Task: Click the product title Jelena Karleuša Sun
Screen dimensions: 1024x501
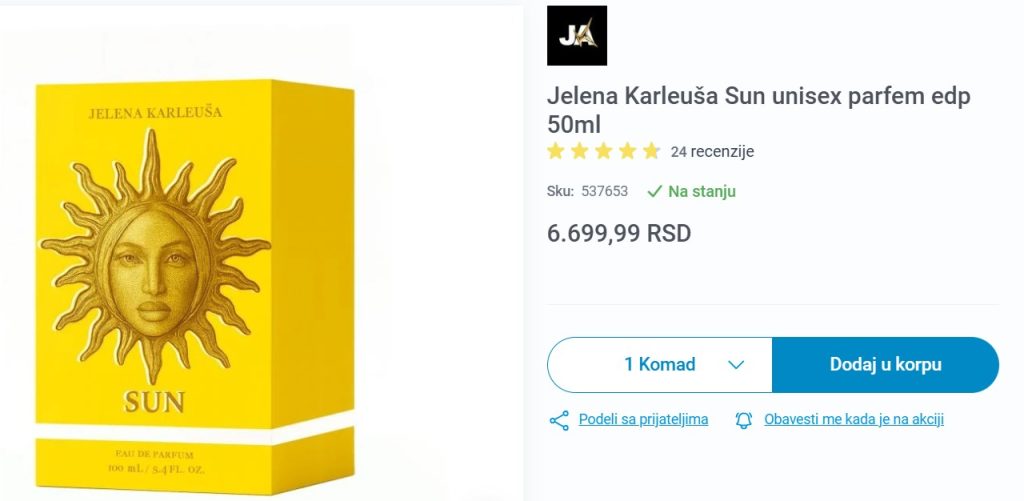Action: pyautogui.click(x=759, y=110)
